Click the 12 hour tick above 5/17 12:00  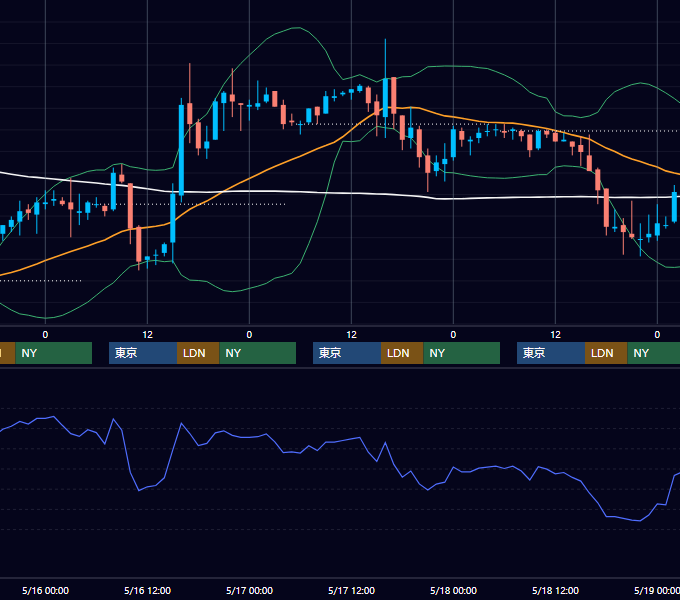click(351, 335)
